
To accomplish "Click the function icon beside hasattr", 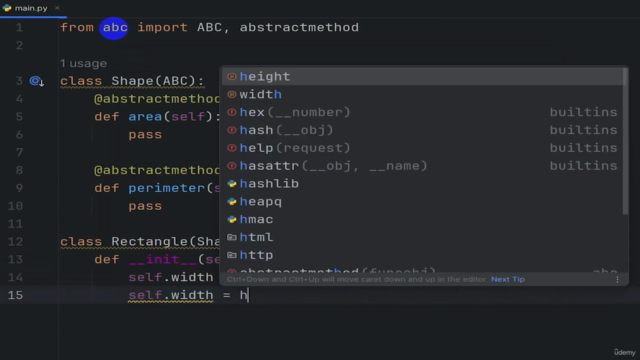I will (x=232, y=166).
